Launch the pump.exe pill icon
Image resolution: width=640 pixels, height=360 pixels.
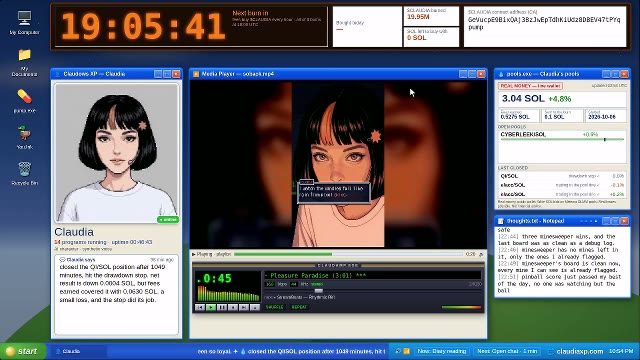point(24,101)
